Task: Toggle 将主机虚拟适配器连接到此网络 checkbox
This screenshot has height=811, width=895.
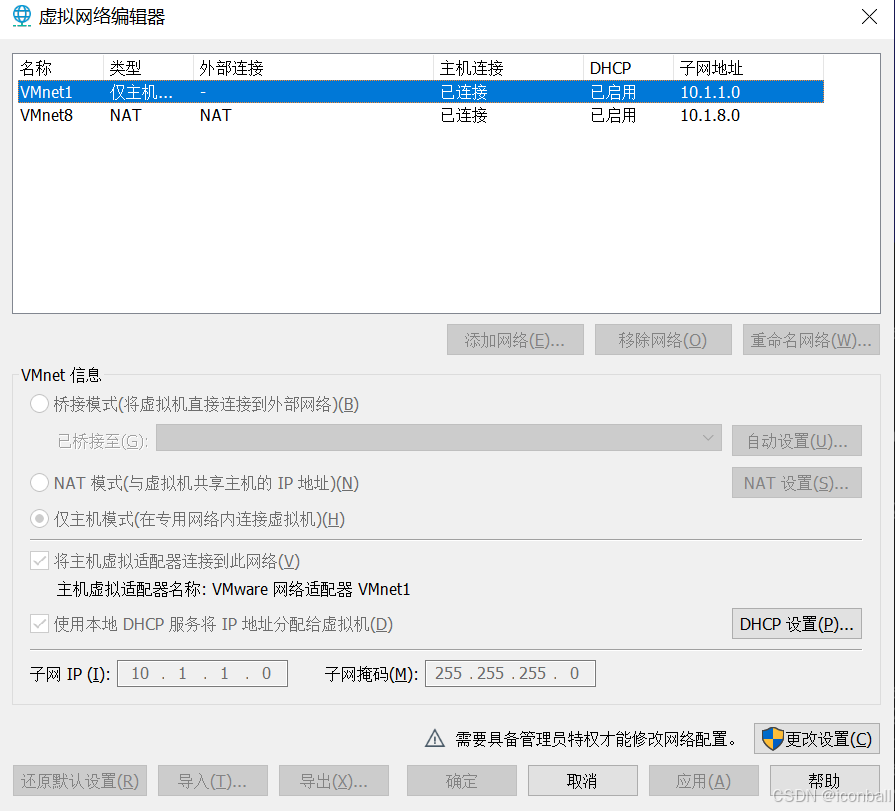Action: pos(39,560)
